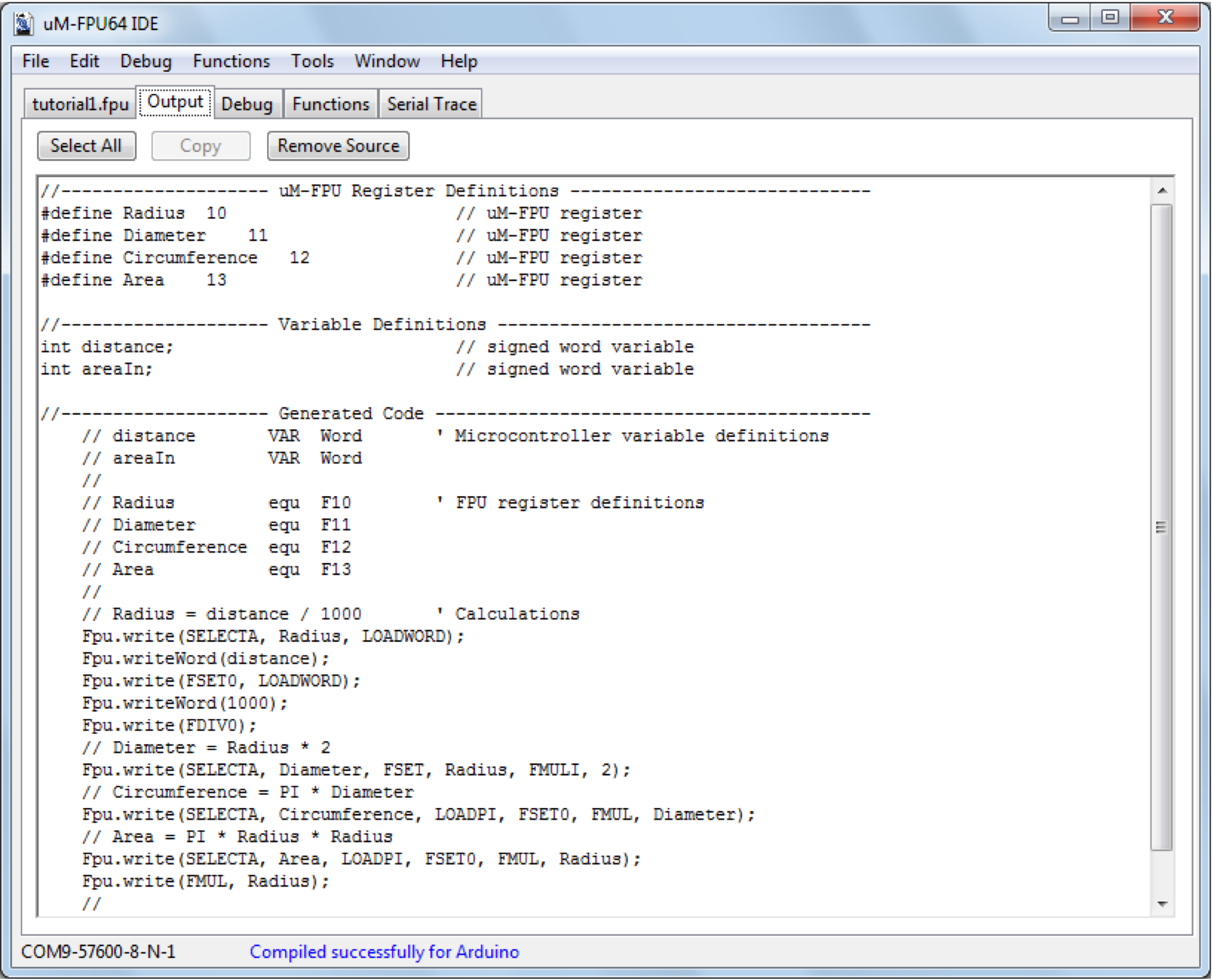Screen dimensions: 1212x980
Task: Click the COM9-57600-8-N-1 status text
Action: 98,952
